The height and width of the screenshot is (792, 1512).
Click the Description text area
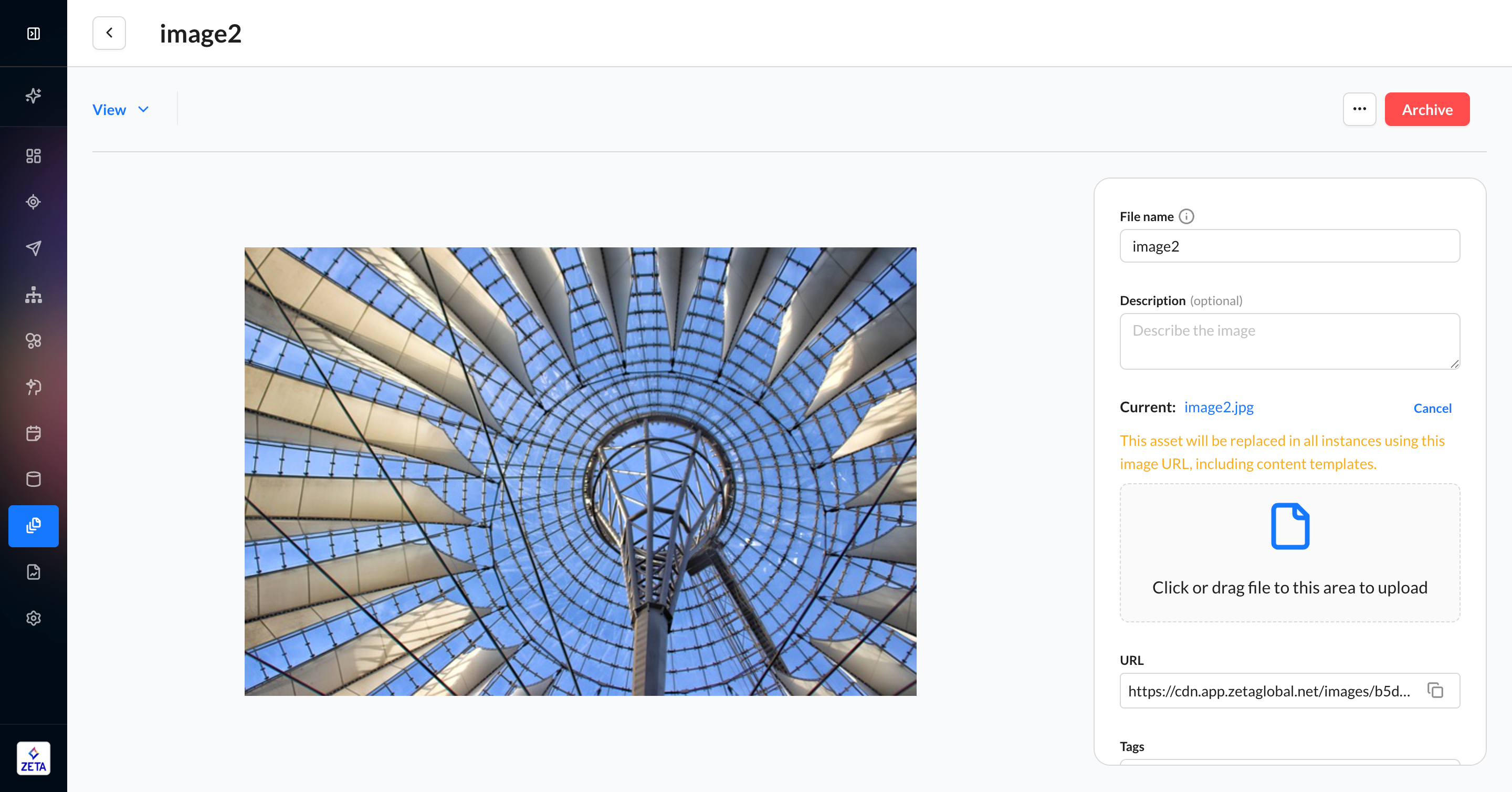tap(1289, 341)
